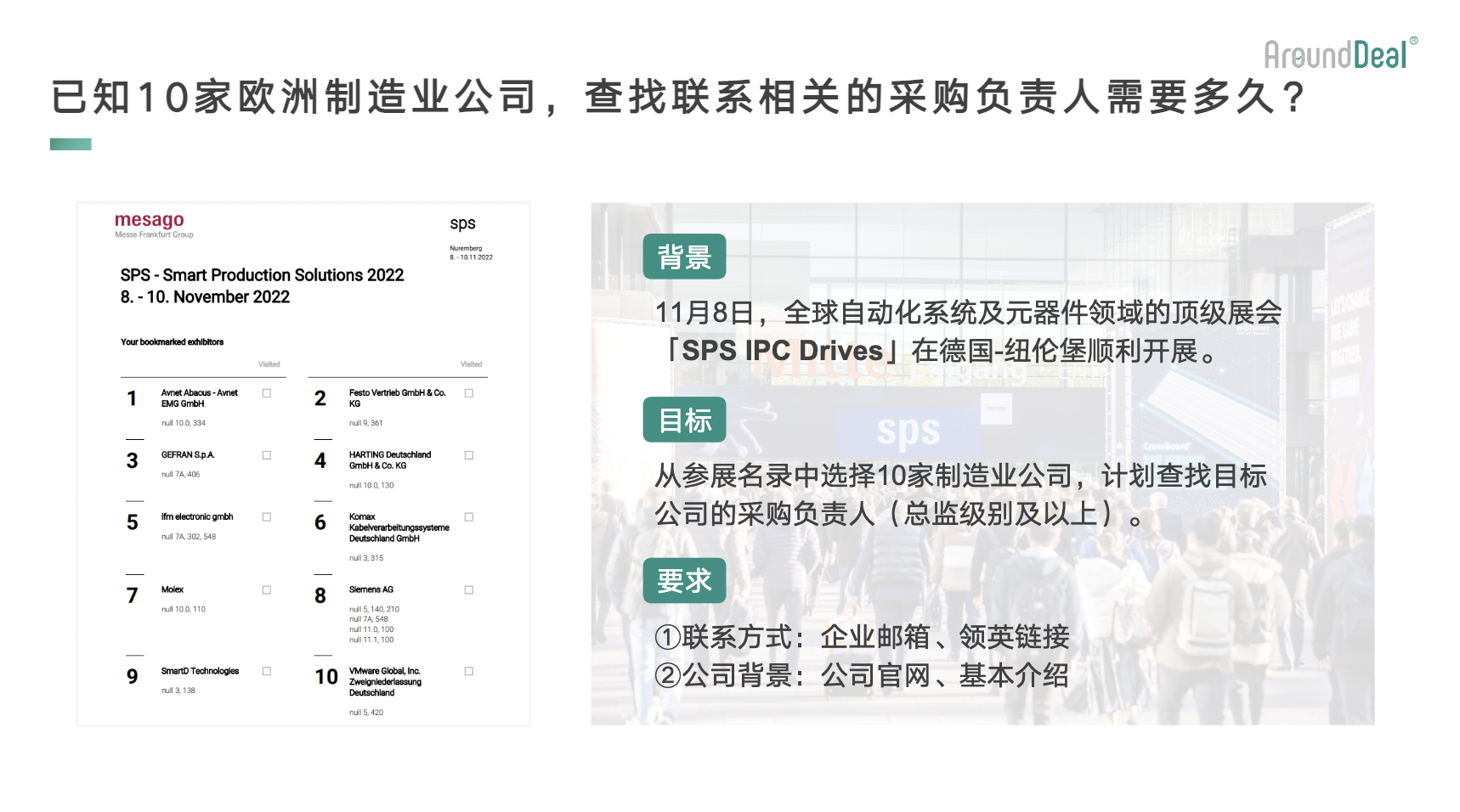
Task: Click exhibitor name Avnet Abacus - Avnet EMG GmbH
Action: pyautogui.click(x=200, y=398)
